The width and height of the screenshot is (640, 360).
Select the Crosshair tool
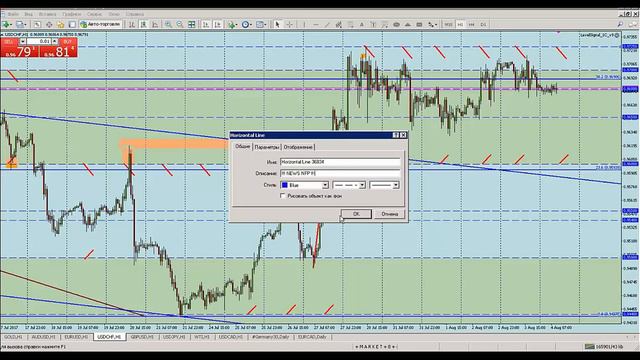[x=289, y=24]
